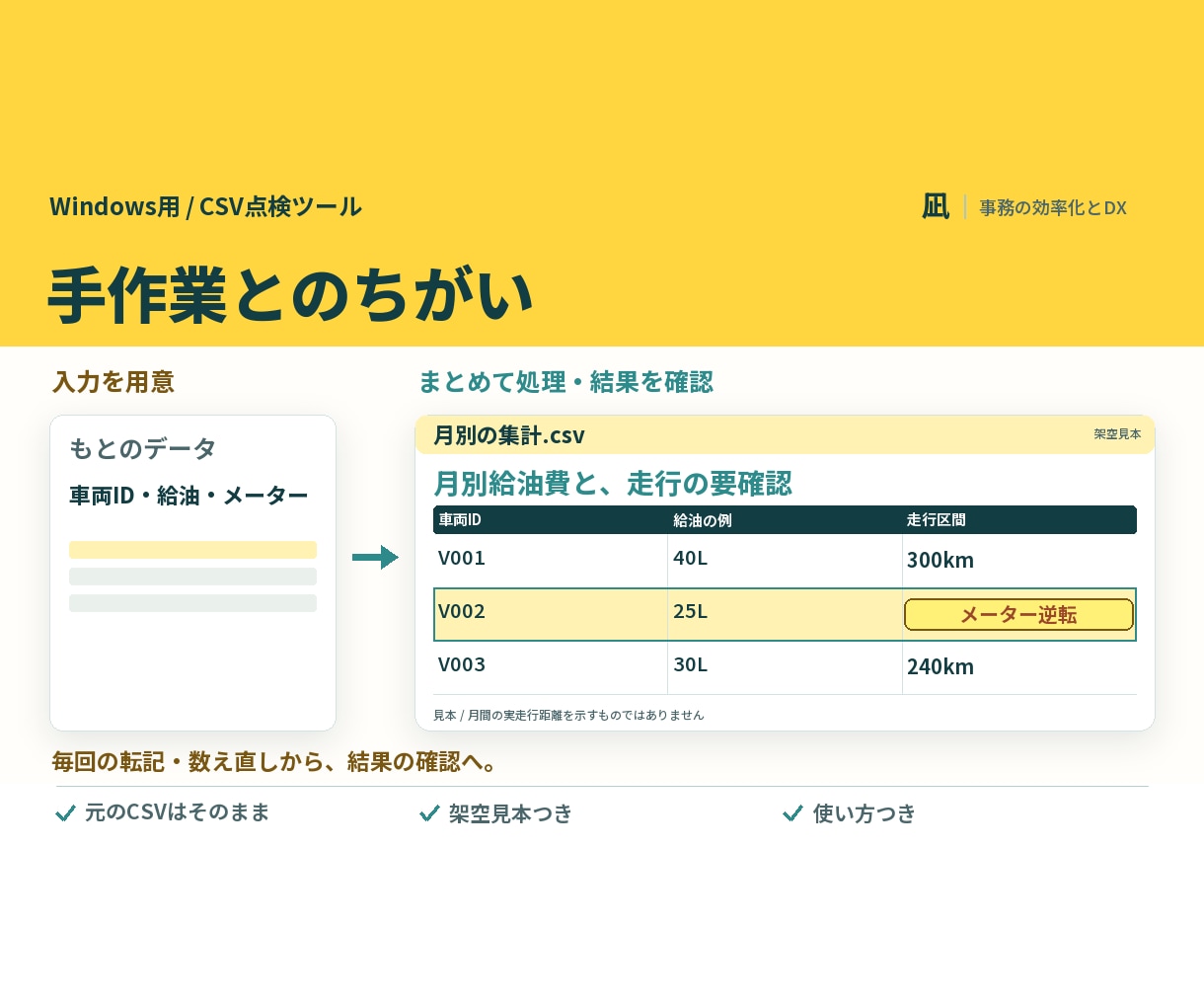
Task: Click the 給油の例 column header
Action: click(703, 520)
